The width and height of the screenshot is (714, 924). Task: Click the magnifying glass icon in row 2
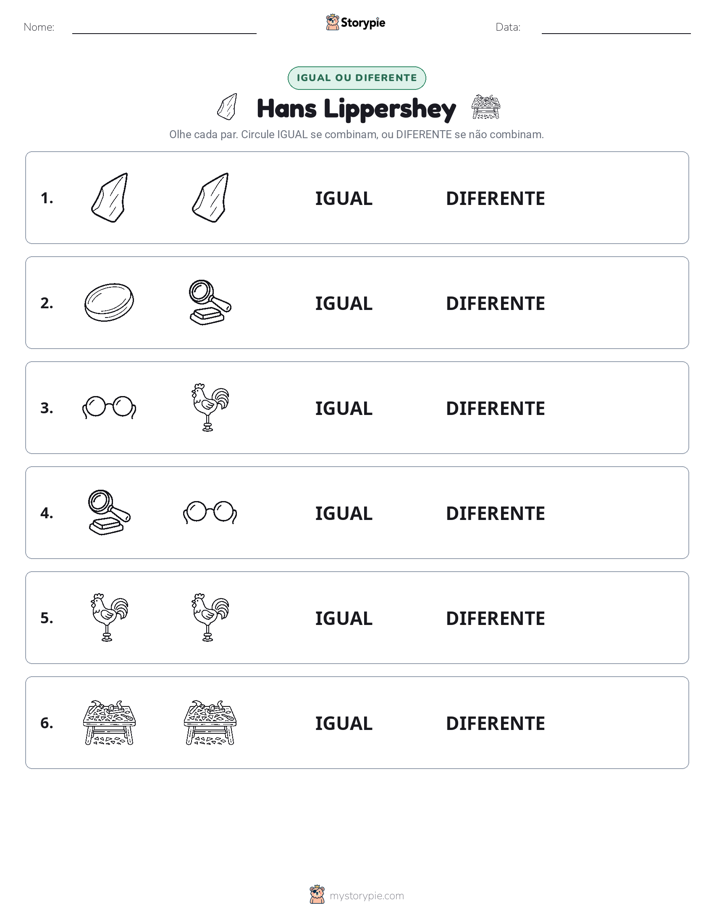click(x=210, y=302)
